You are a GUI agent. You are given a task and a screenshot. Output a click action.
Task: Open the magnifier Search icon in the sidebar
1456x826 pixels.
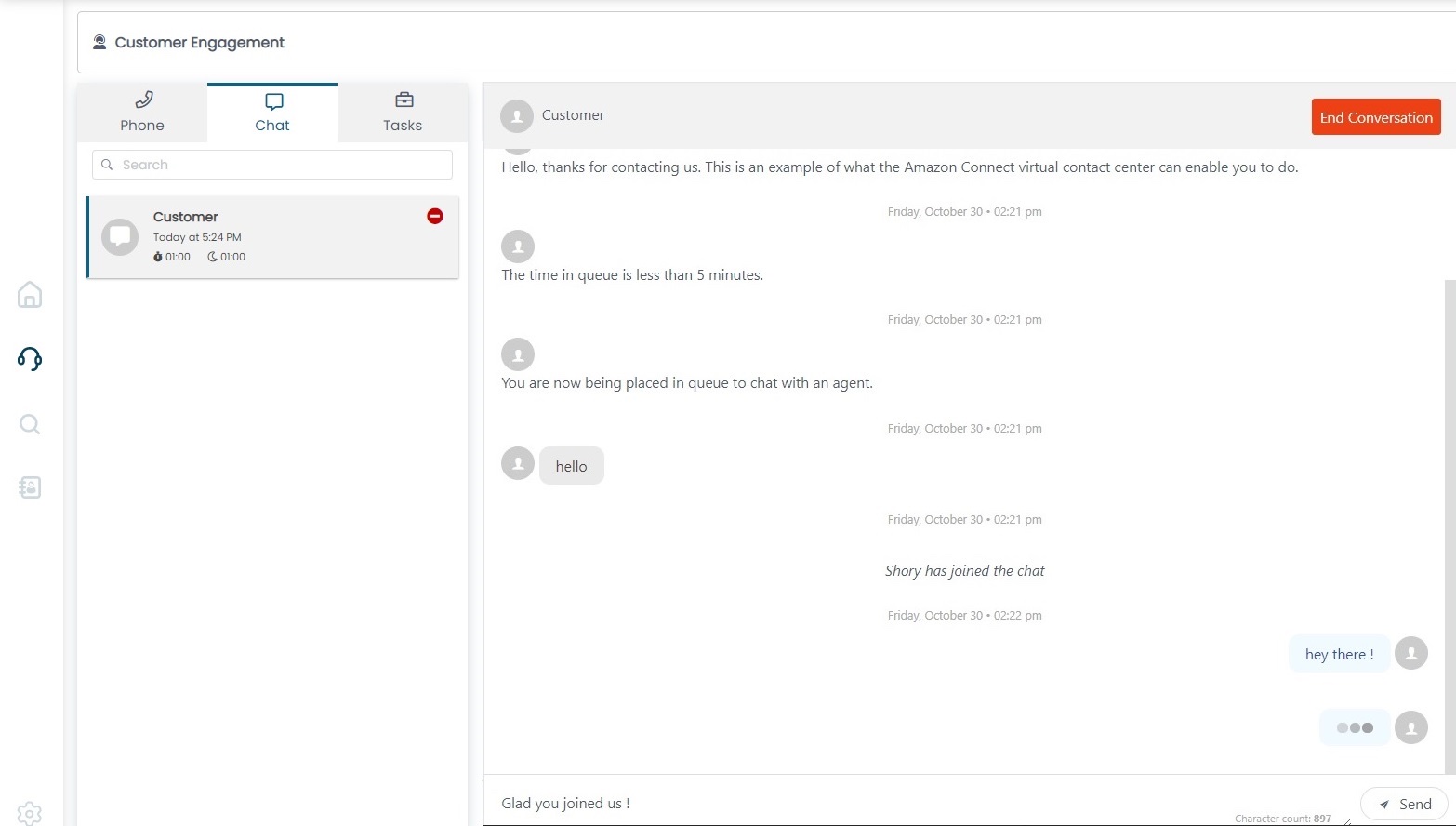[30, 424]
